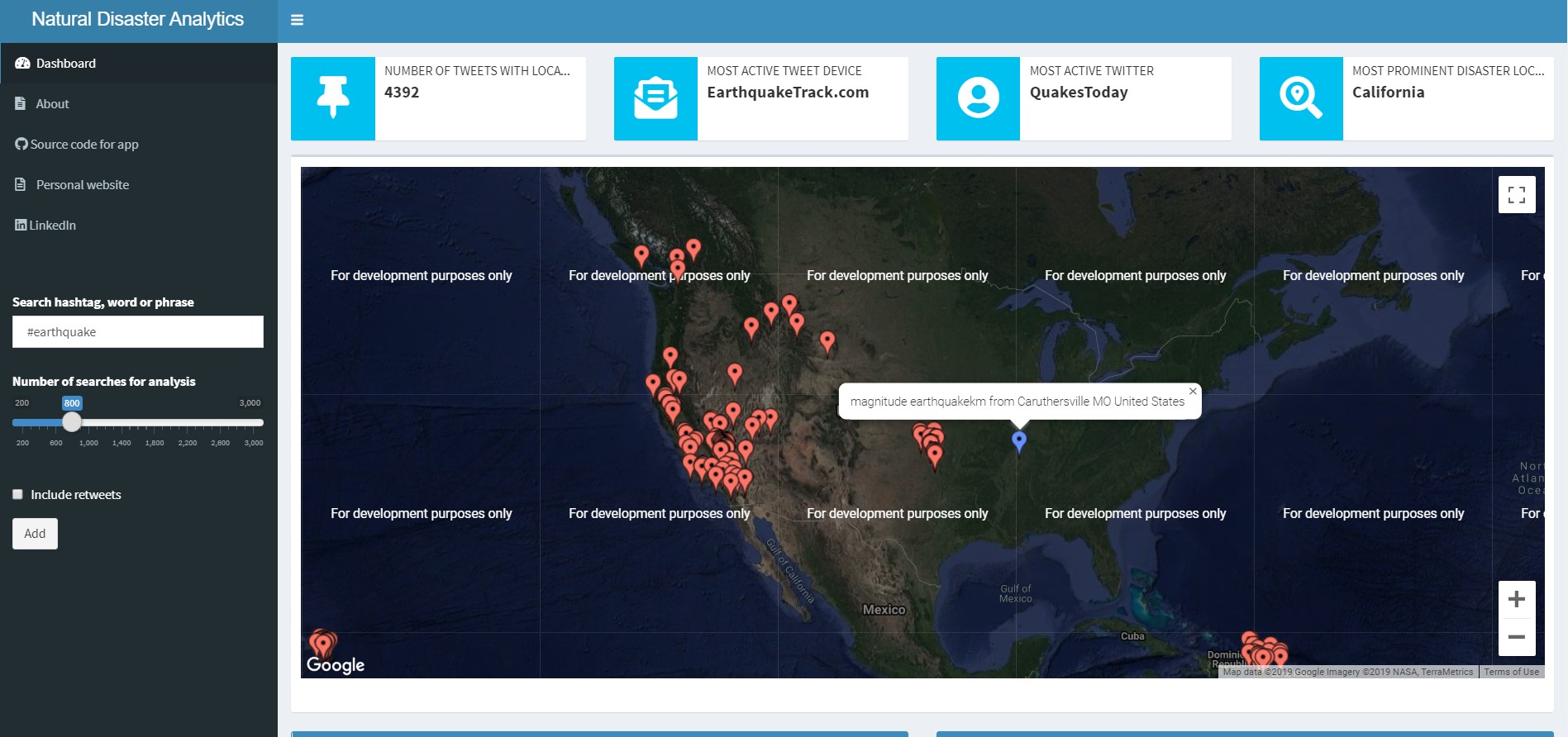The height and width of the screenshot is (737, 1568).
Task: Click the GitHub icon in sidebar
Action: (x=21, y=144)
